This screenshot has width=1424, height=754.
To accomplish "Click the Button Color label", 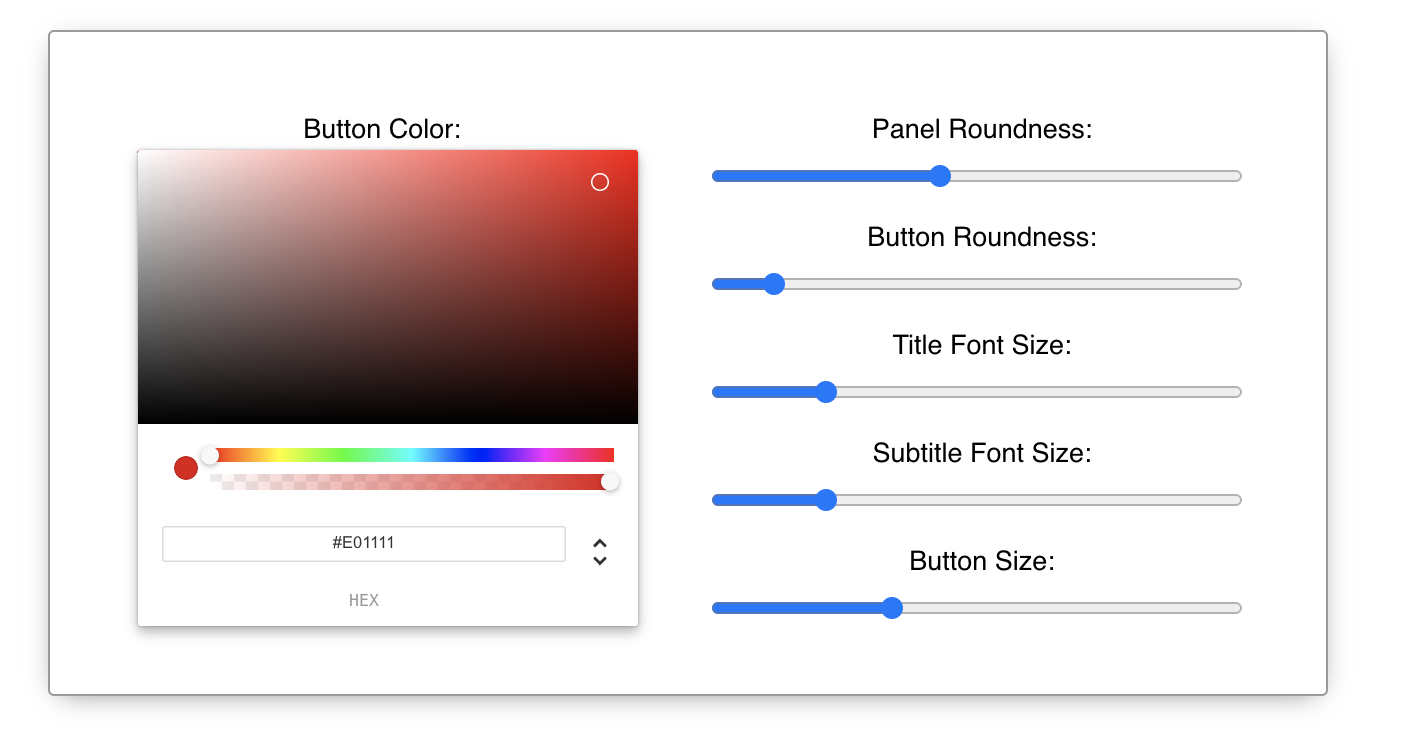I will pyautogui.click(x=382, y=129).
